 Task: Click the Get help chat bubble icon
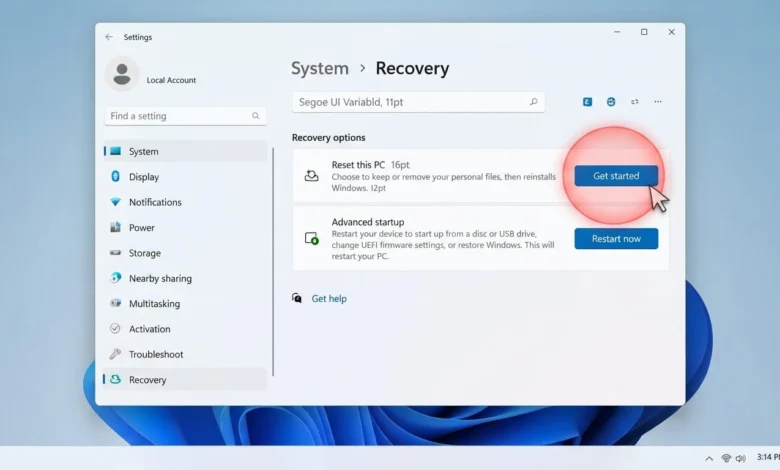click(297, 298)
